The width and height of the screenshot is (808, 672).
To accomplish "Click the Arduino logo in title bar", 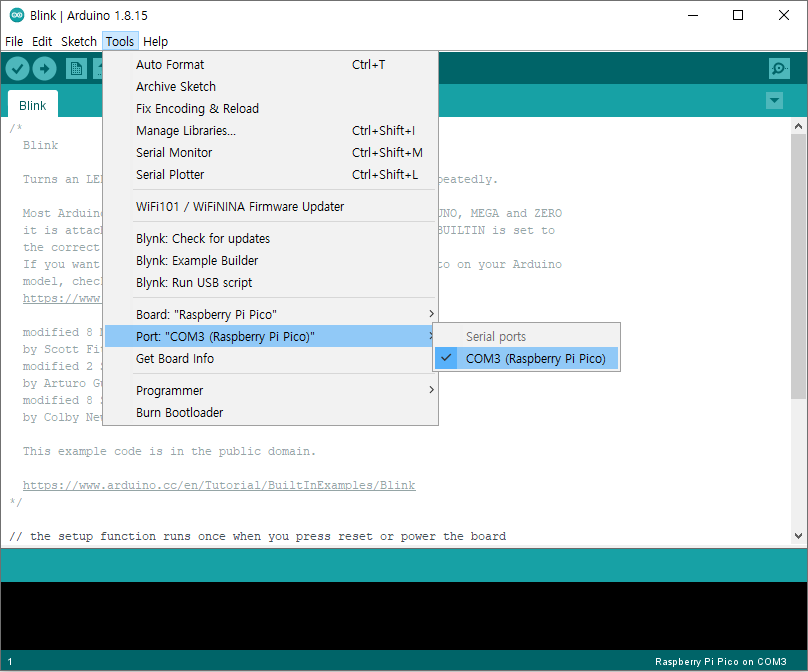I will pos(17,15).
